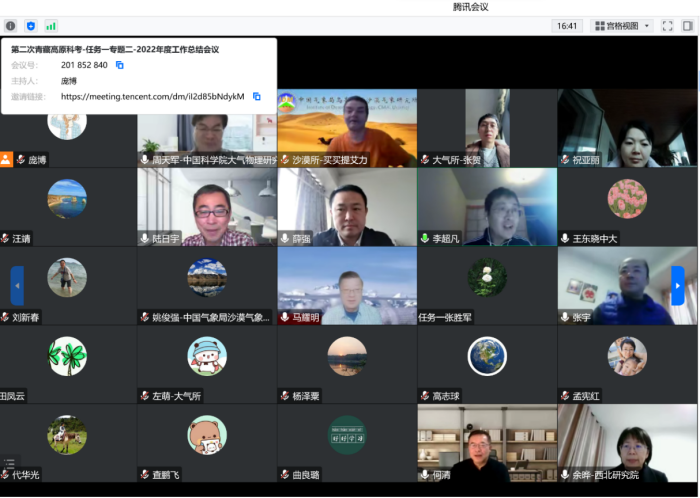Go to previous page of participants

pos(17,285)
